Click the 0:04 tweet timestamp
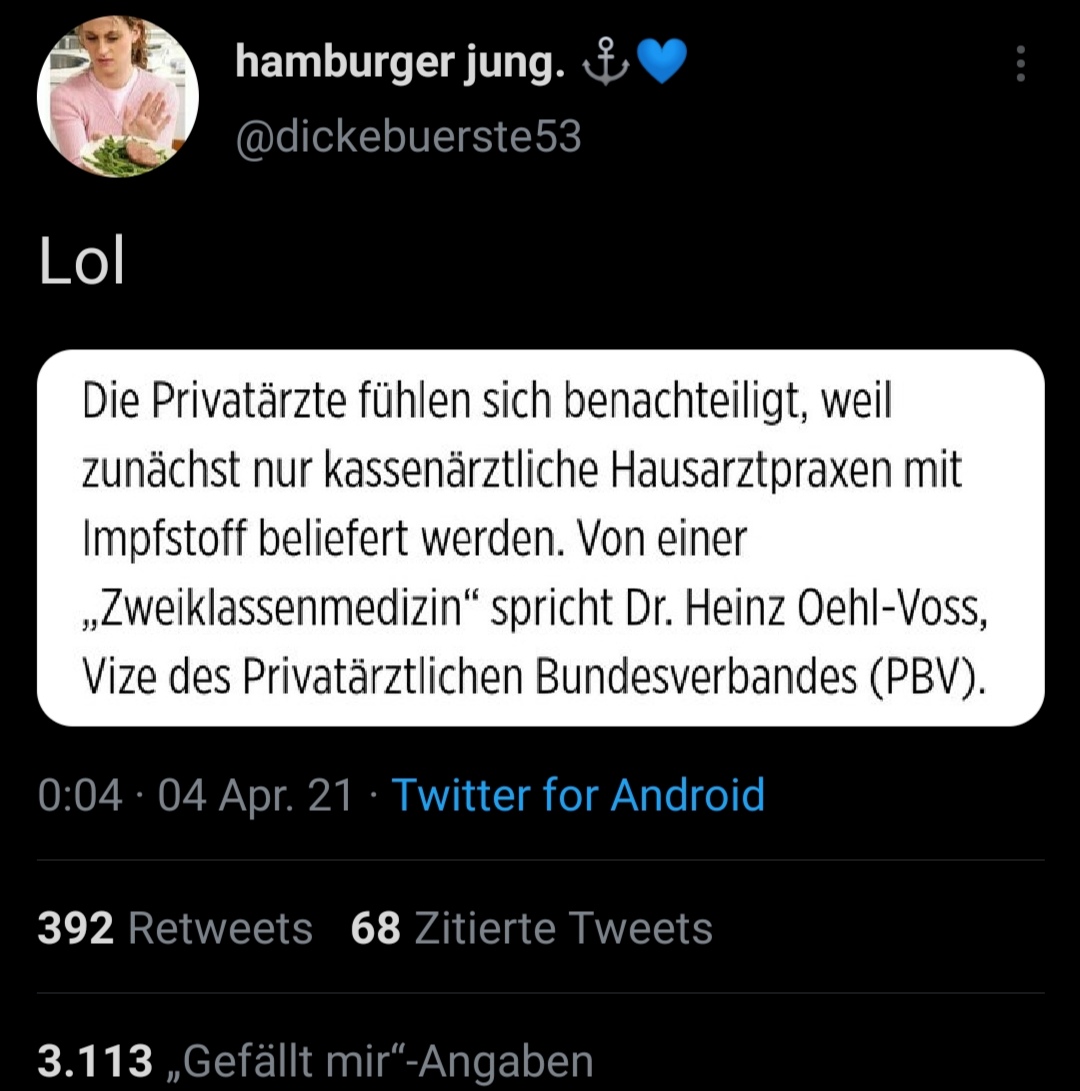 pyautogui.click(x=80, y=796)
